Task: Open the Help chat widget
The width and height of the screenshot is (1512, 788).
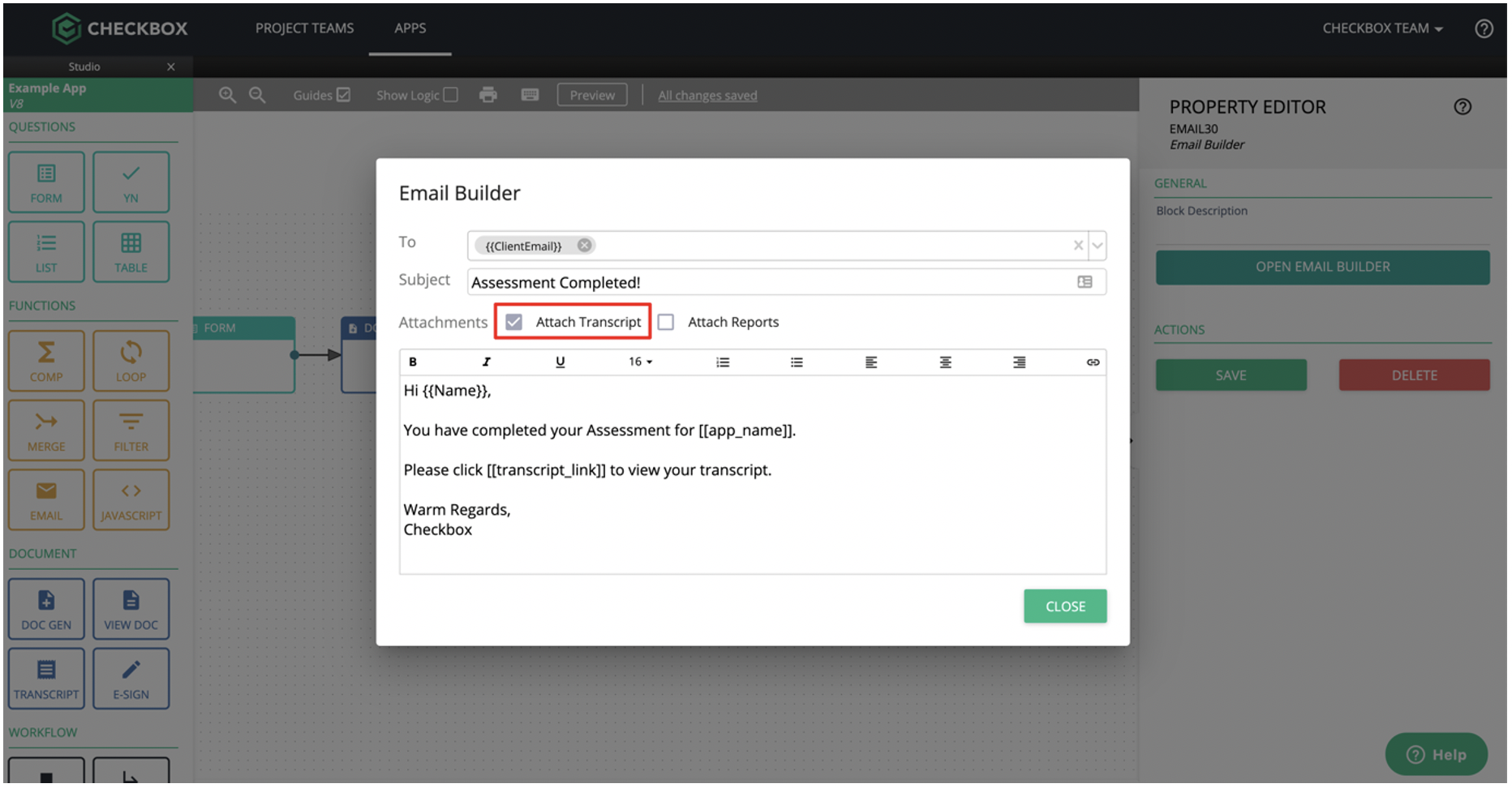Action: click(1437, 755)
